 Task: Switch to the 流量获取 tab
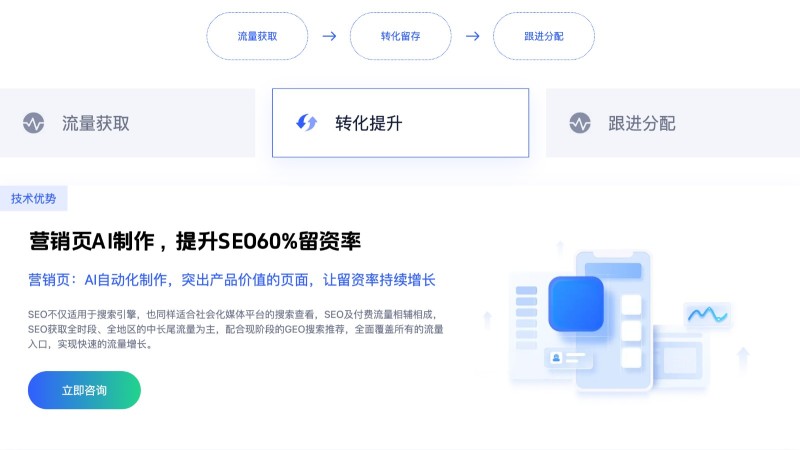coord(128,123)
